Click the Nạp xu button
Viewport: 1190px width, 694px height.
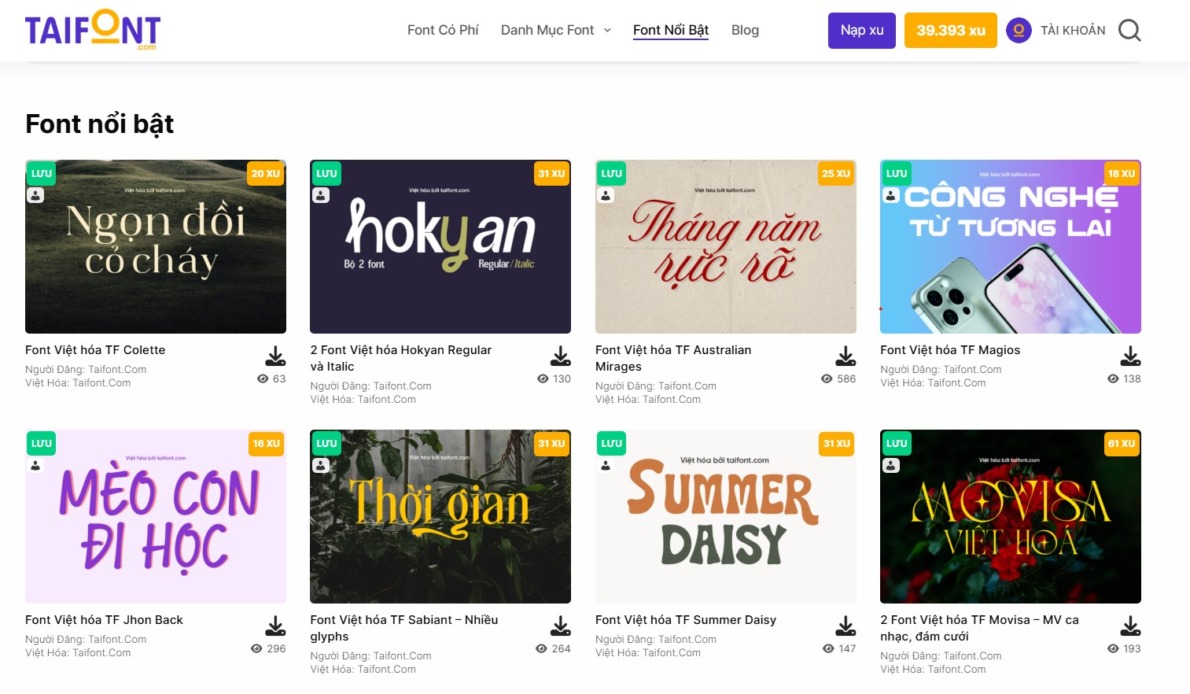(861, 30)
